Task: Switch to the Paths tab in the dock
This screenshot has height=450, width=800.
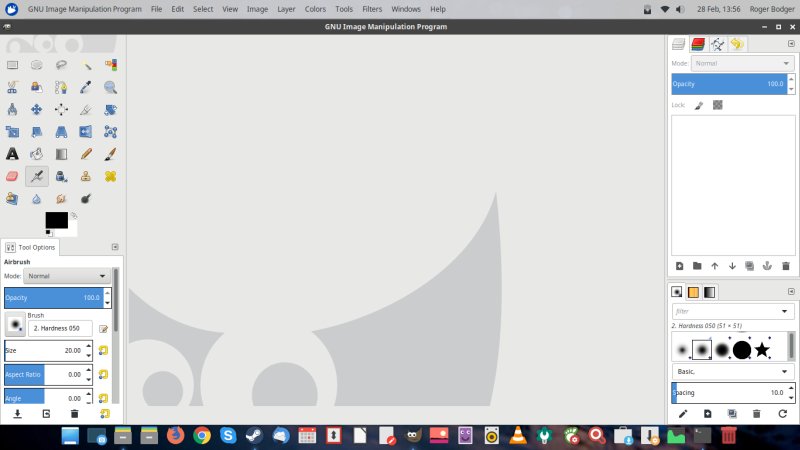Action: (x=717, y=44)
